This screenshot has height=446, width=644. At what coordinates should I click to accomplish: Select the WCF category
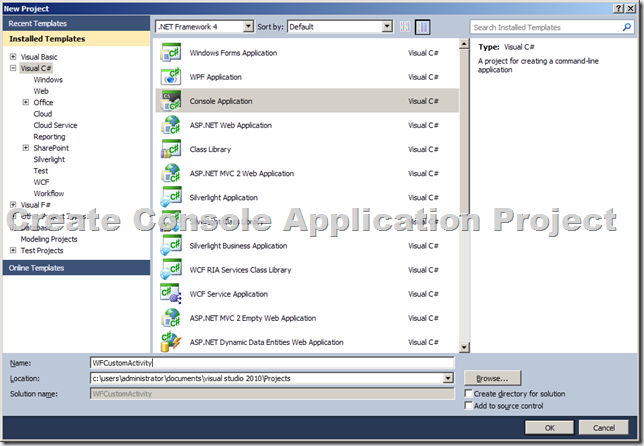coord(41,182)
